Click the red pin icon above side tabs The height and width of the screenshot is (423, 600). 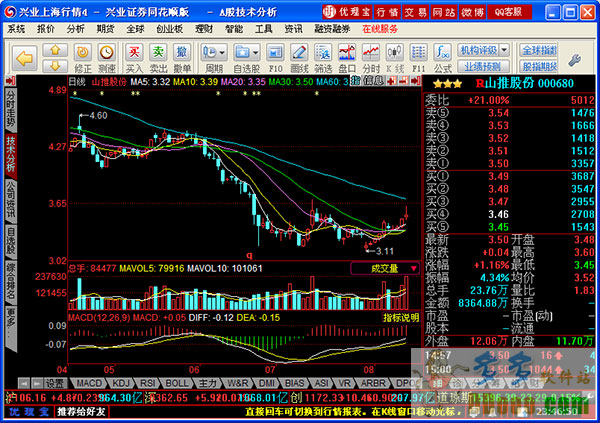11,80
